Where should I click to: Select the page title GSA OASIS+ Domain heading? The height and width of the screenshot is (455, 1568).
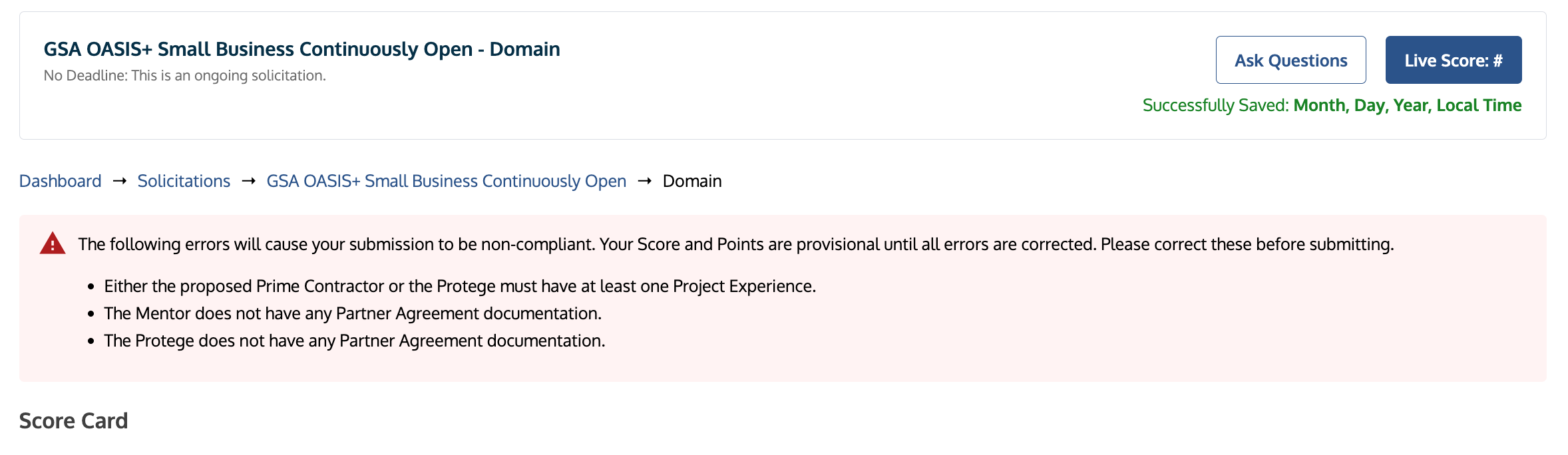[301, 49]
